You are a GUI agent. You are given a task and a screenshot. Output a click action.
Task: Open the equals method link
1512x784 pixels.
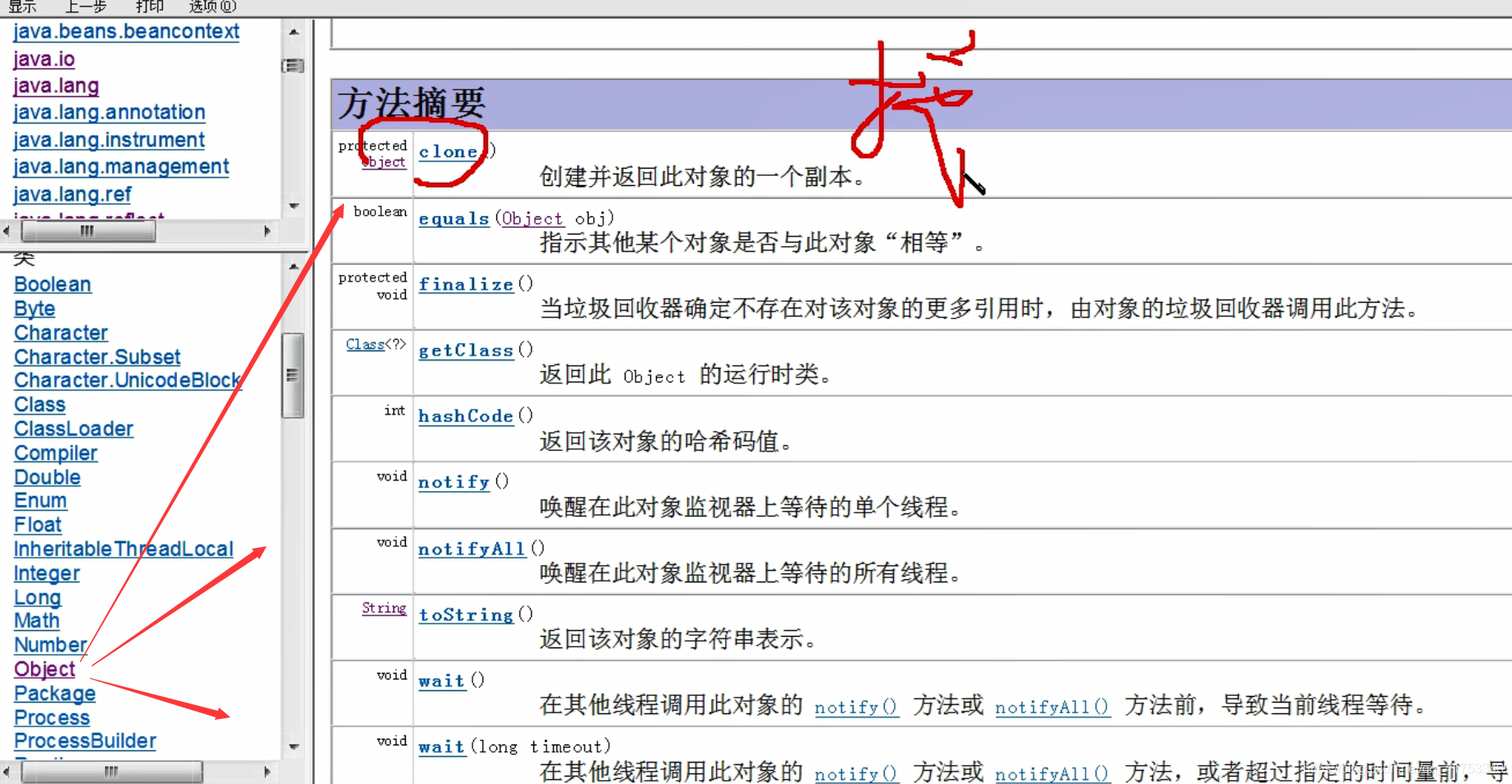(454, 219)
